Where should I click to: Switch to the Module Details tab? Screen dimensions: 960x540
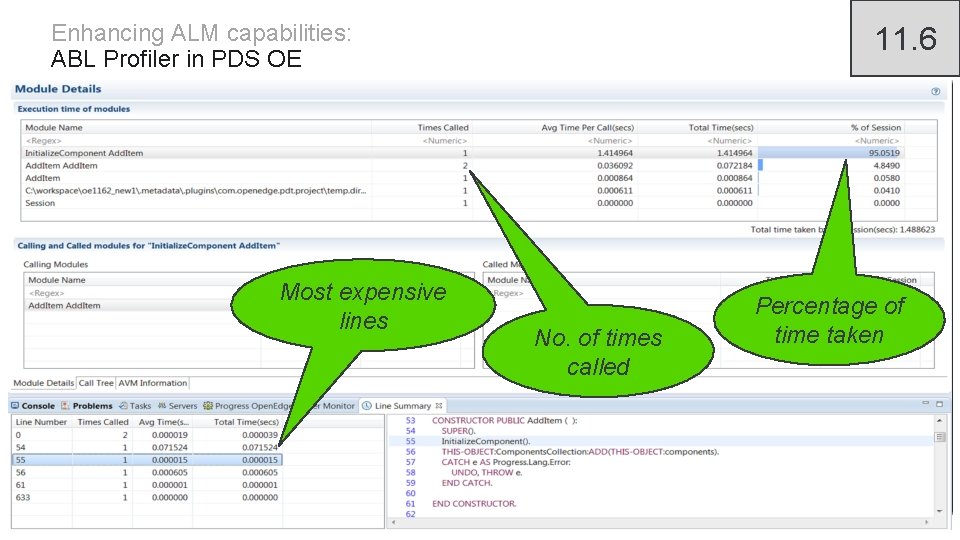[x=43, y=383]
